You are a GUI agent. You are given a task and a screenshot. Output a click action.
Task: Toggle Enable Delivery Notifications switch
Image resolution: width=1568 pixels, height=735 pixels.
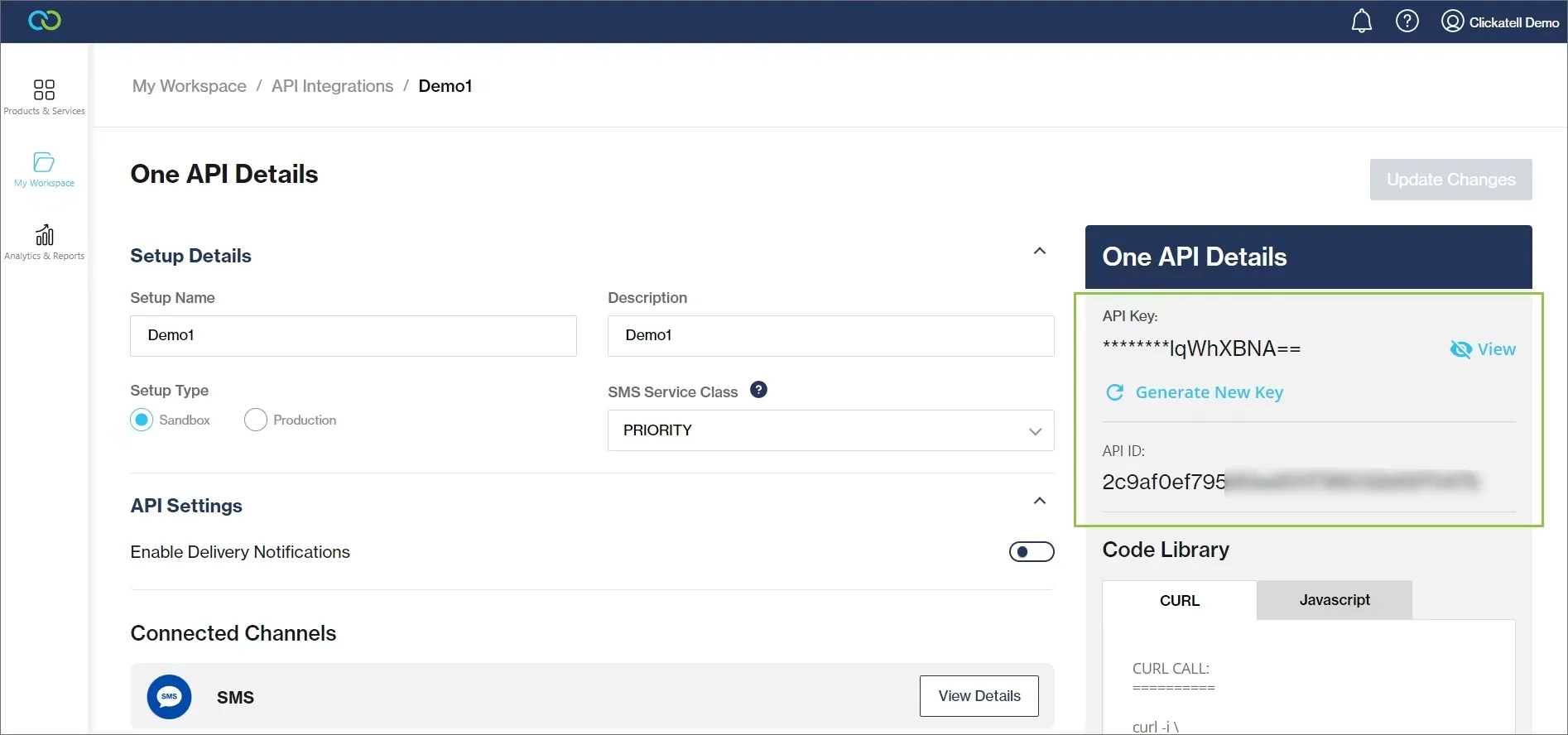click(x=1032, y=551)
